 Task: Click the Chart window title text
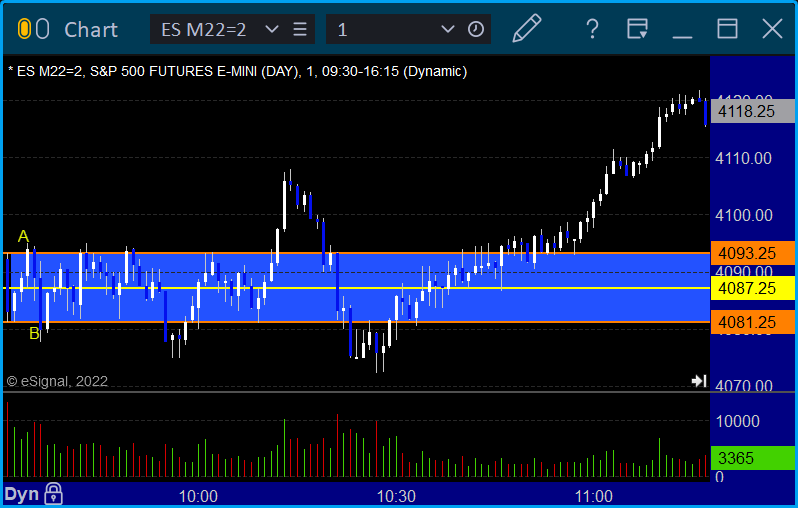coord(91,30)
